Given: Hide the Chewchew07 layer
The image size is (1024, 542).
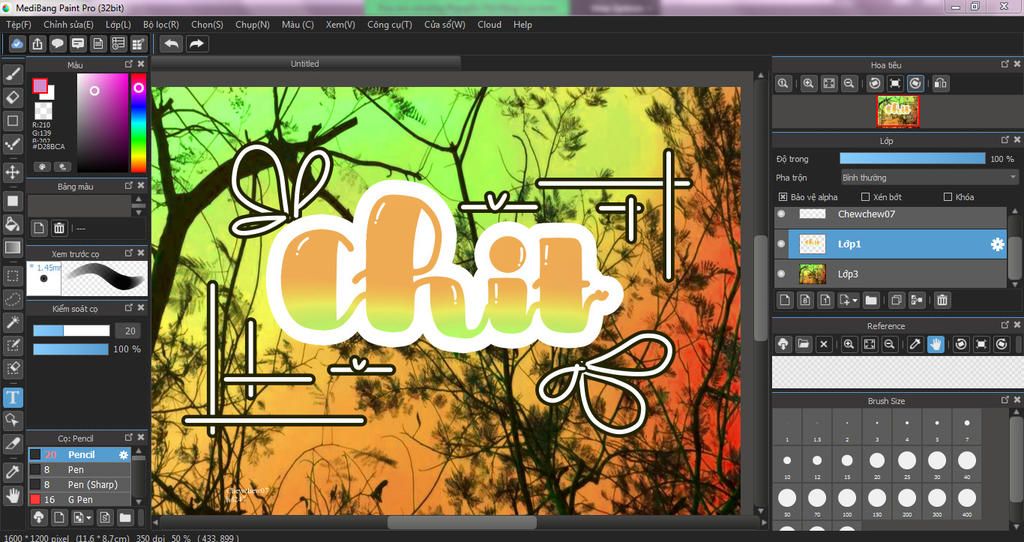Looking at the screenshot, I should coord(782,214).
